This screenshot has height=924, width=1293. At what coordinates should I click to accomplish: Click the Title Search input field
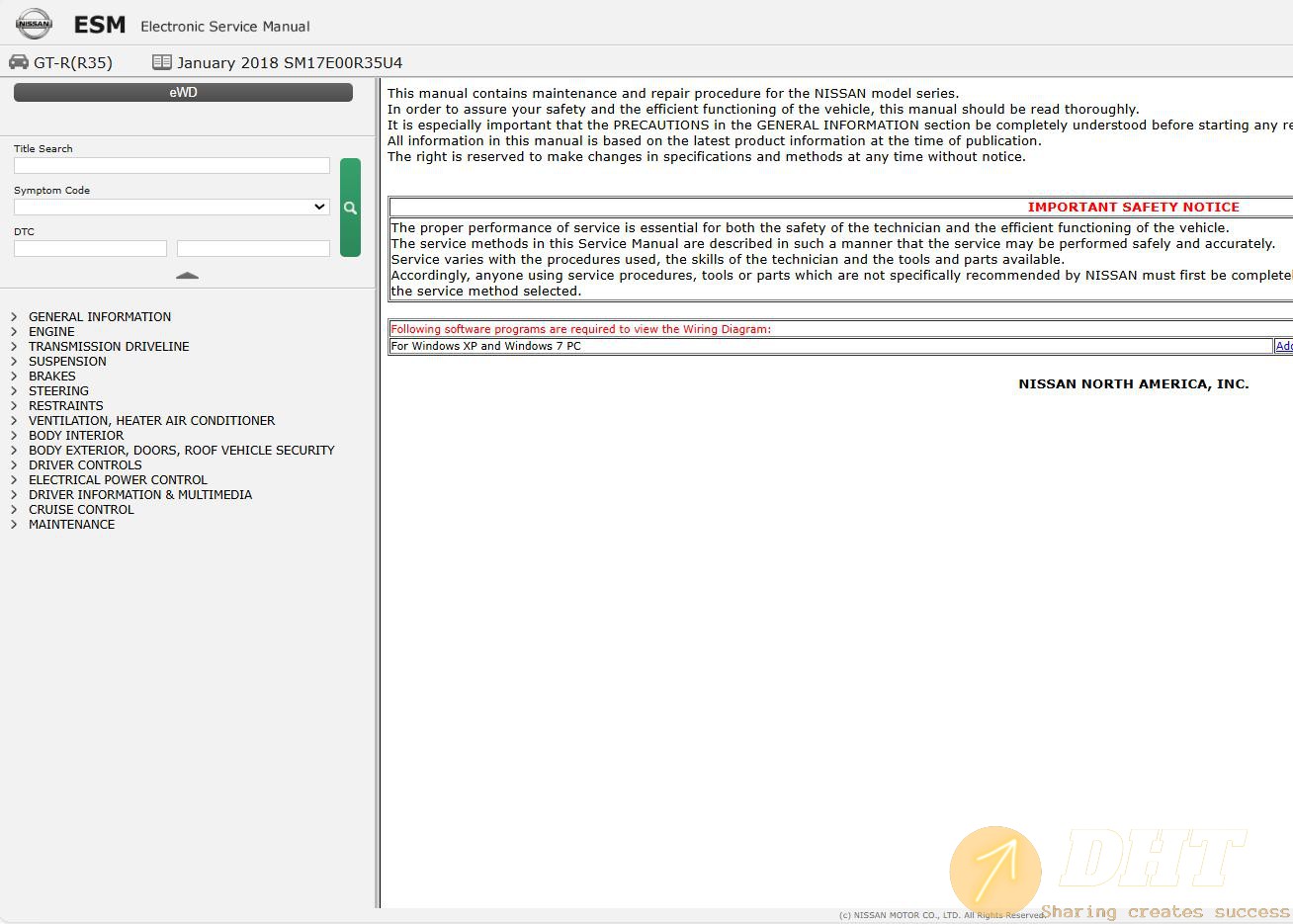[x=172, y=165]
